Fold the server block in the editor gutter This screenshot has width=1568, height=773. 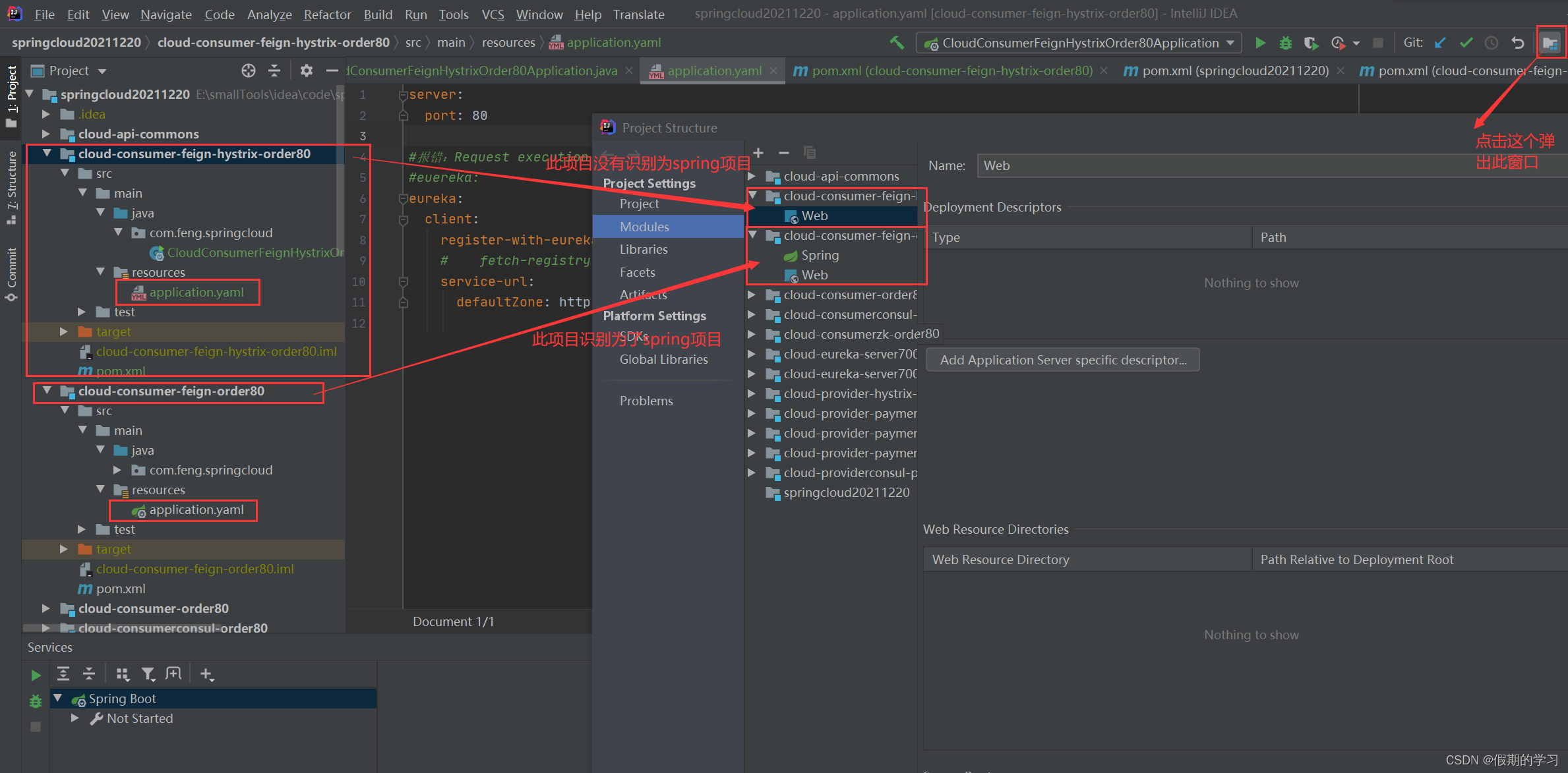[x=403, y=95]
